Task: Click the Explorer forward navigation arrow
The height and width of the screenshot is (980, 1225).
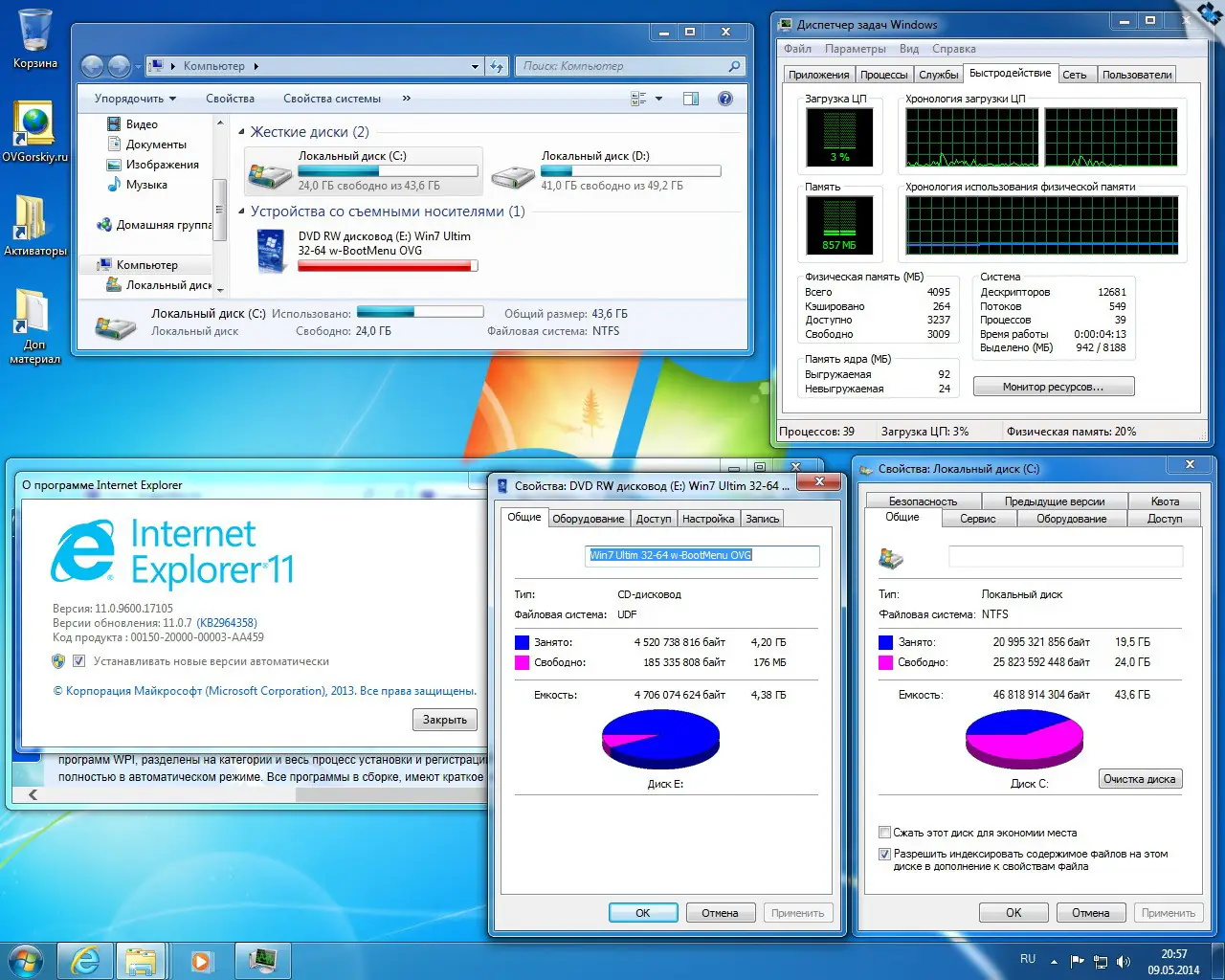Action: (x=119, y=66)
